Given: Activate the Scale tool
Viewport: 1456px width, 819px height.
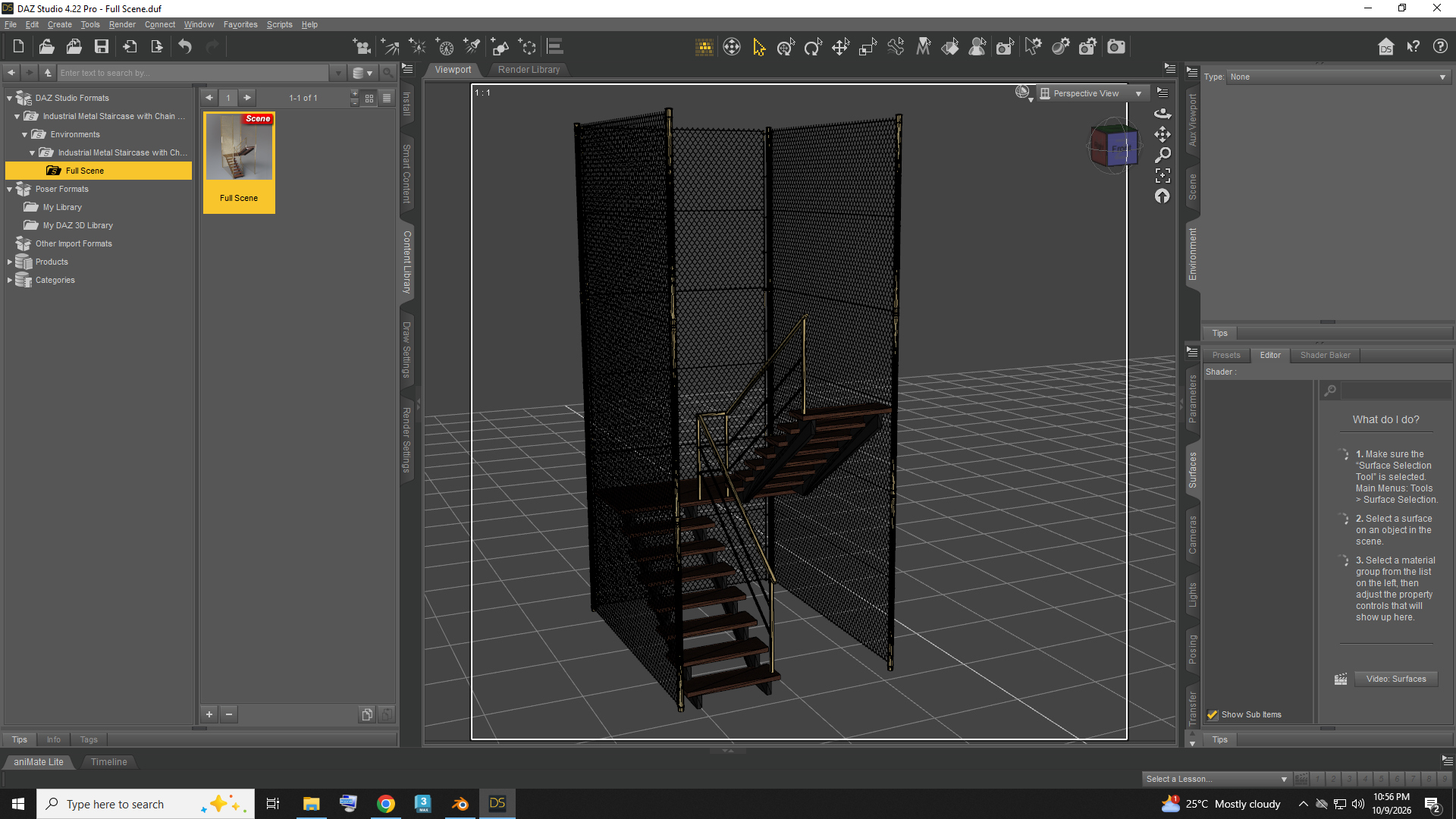Looking at the screenshot, I should [x=868, y=47].
